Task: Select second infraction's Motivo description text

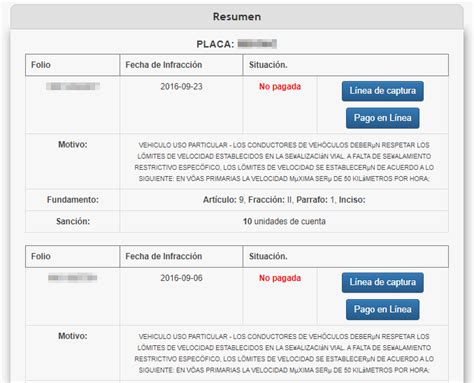Action: [284, 353]
